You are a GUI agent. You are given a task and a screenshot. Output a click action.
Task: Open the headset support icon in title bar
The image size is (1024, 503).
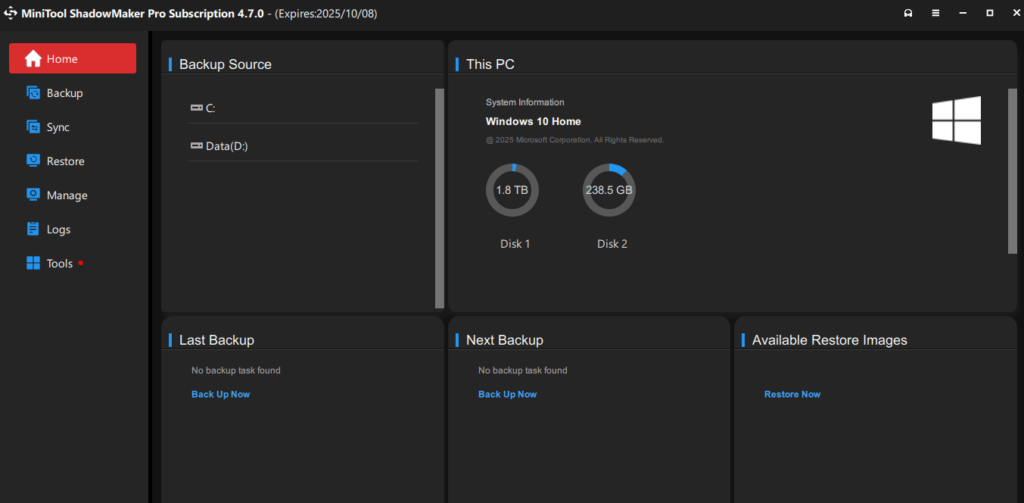point(908,13)
